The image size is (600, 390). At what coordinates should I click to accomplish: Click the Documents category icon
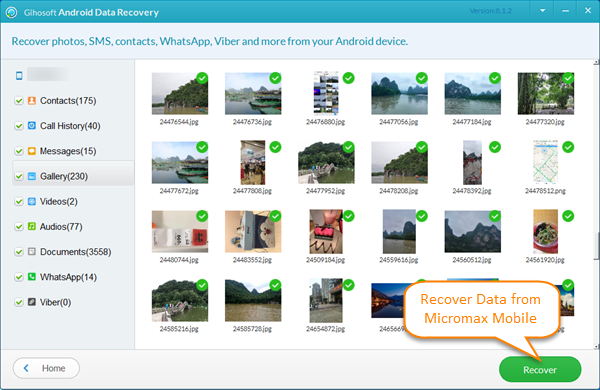point(32,251)
